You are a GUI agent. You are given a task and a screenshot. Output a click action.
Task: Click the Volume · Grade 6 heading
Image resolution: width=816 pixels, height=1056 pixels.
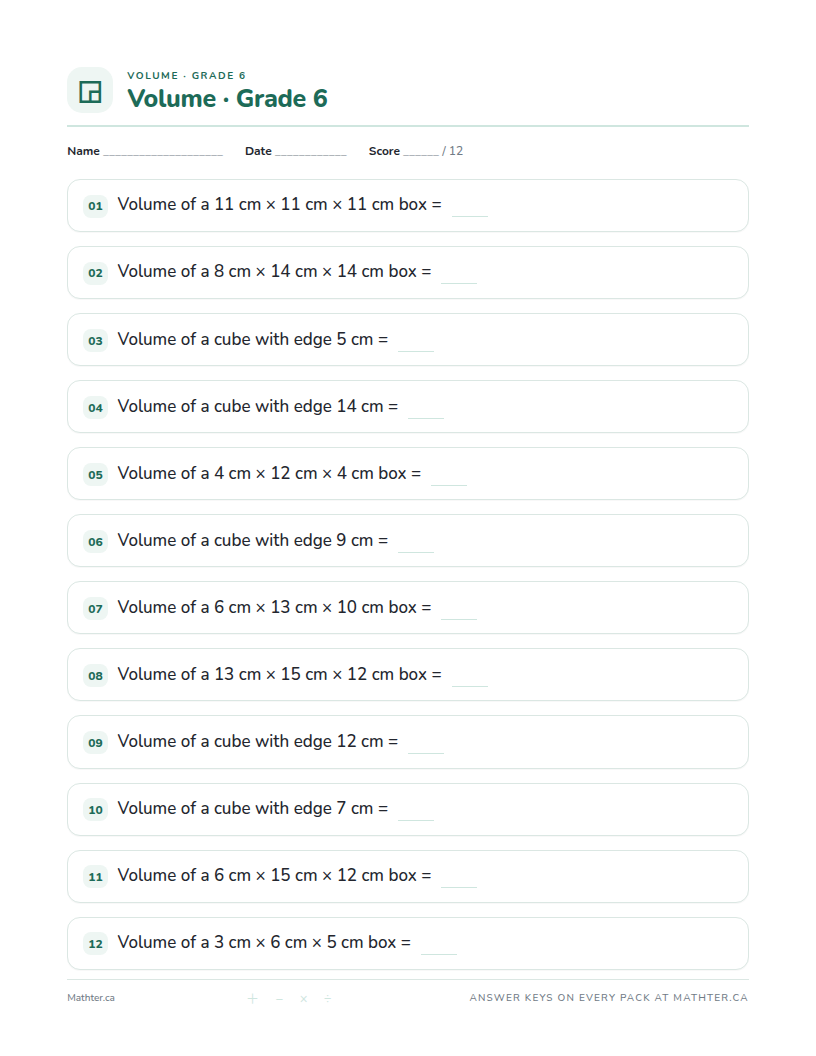coord(228,98)
